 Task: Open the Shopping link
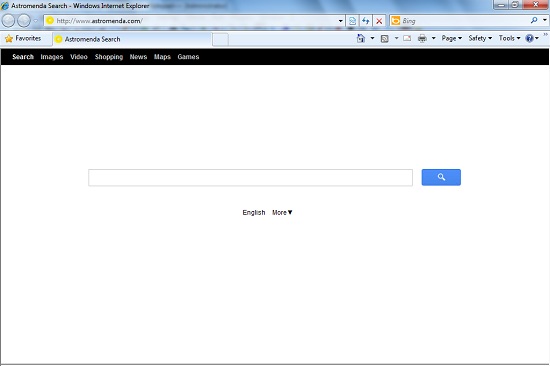109,57
